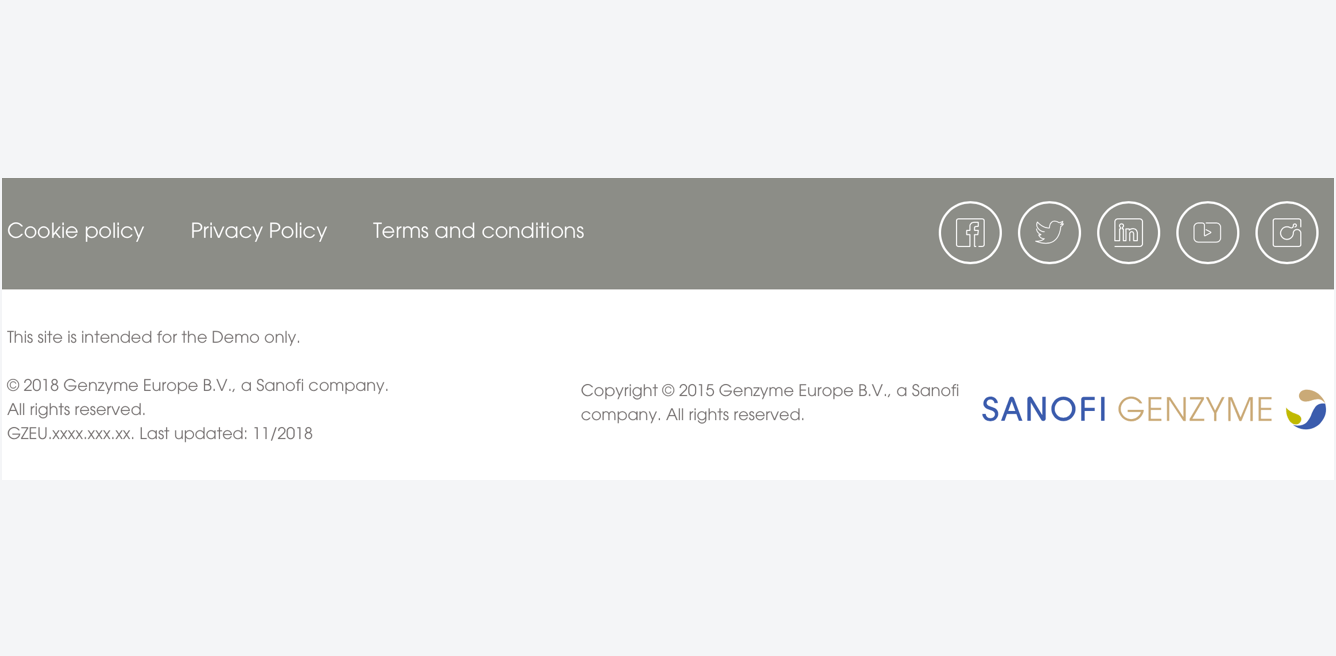Open the Terms and conditions link
The width and height of the screenshot is (1336, 656).
[x=478, y=231]
